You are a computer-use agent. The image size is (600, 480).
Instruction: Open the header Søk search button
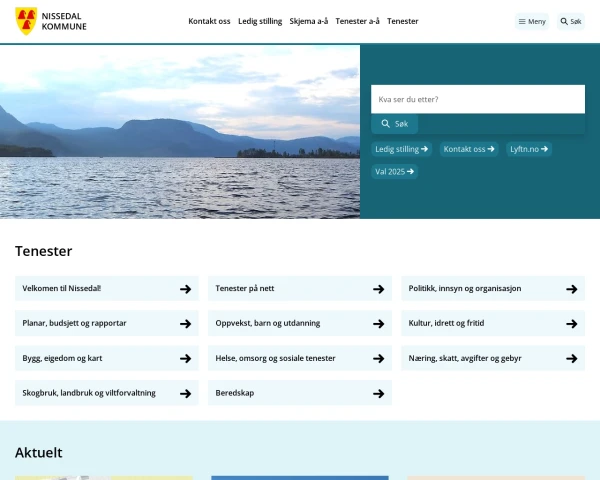pyautogui.click(x=570, y=21)
